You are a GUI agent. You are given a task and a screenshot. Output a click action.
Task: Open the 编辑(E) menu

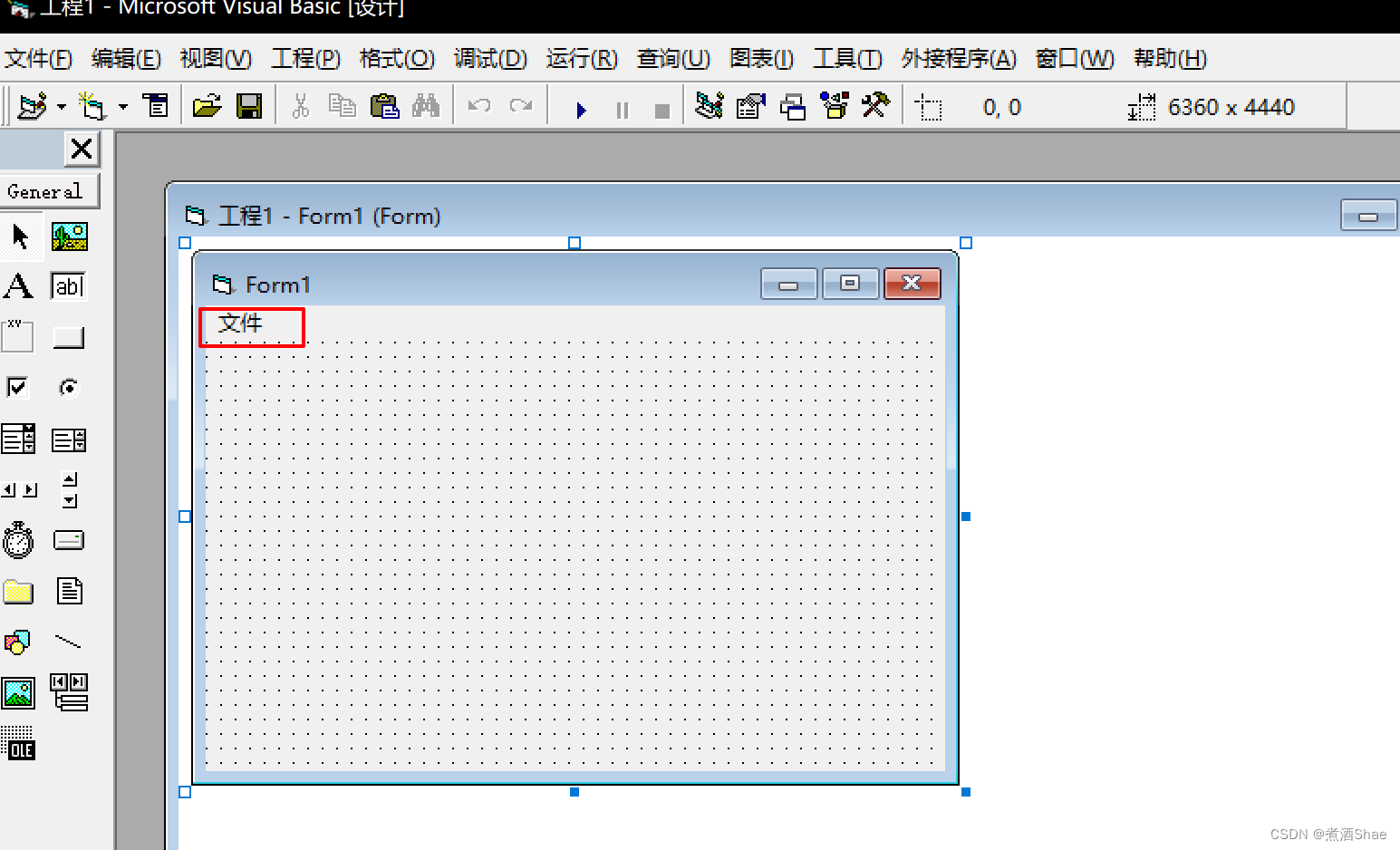(126, 59)
